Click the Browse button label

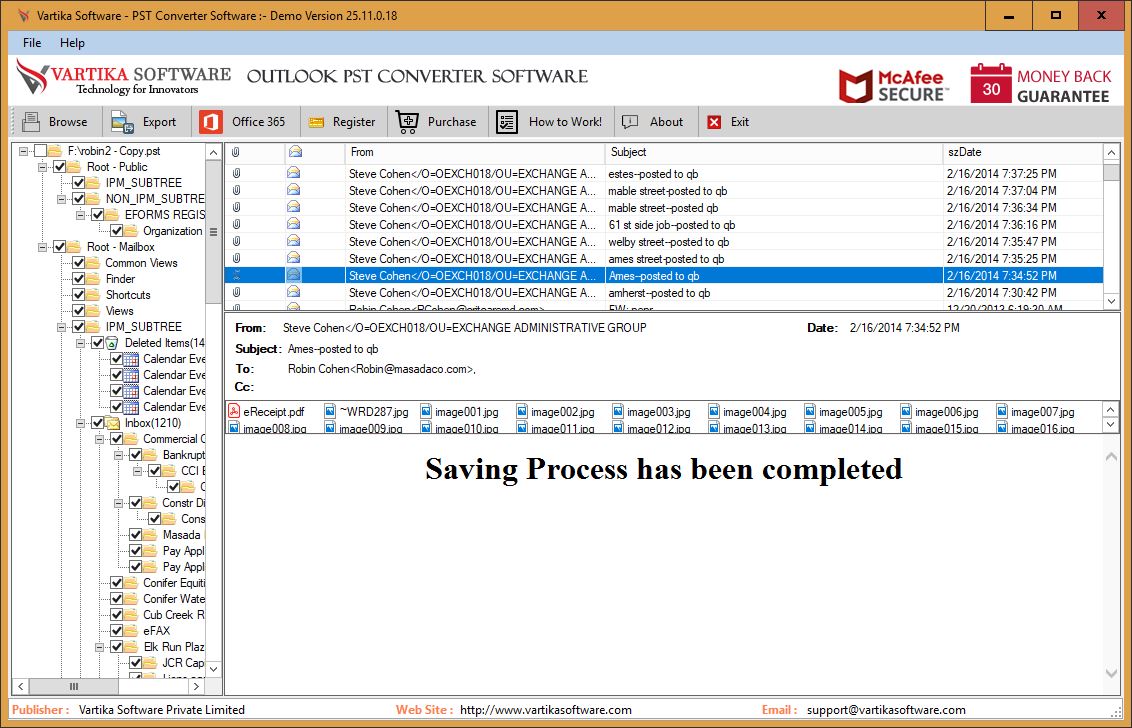coord(68,122)
